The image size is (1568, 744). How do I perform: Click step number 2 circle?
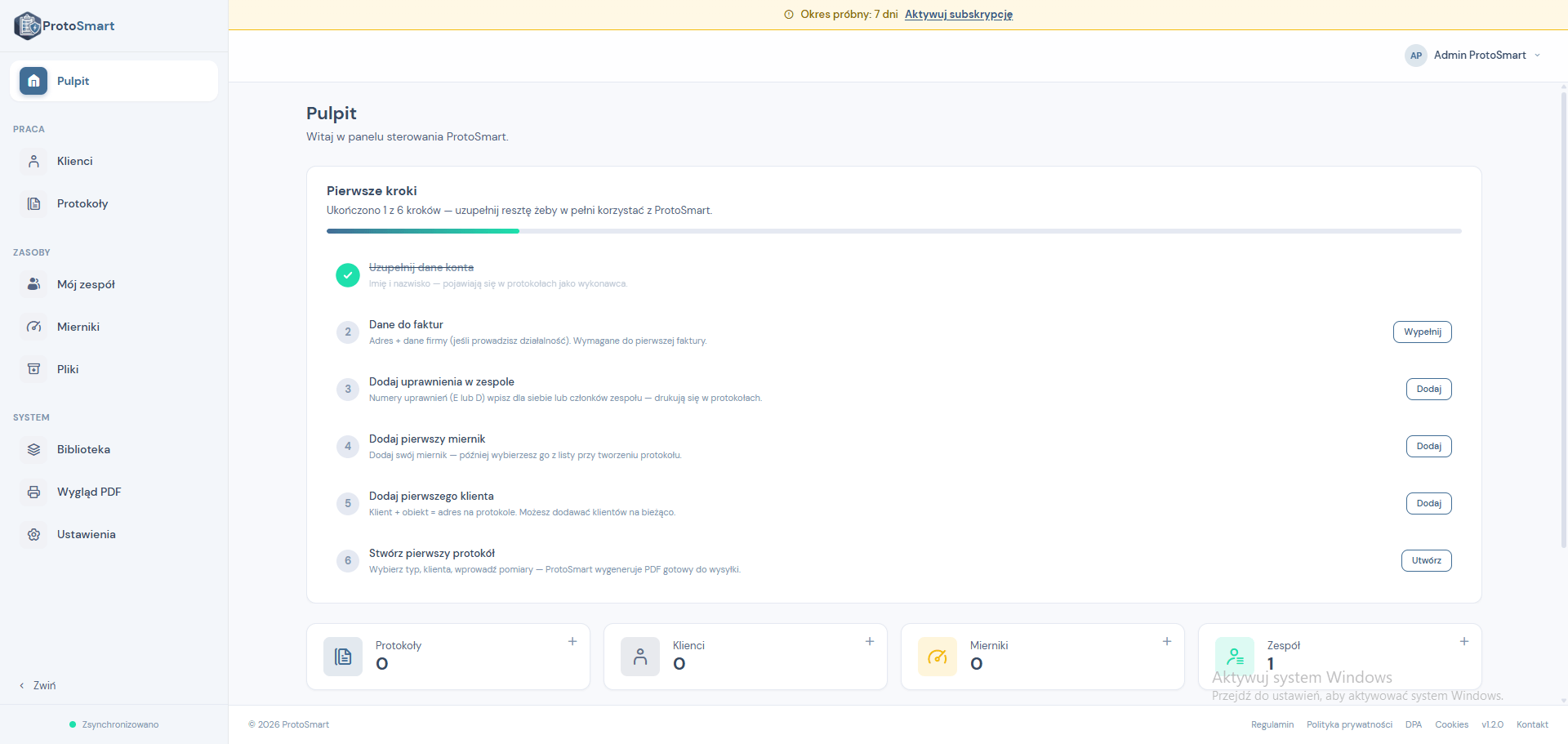[x=348, y=332]
